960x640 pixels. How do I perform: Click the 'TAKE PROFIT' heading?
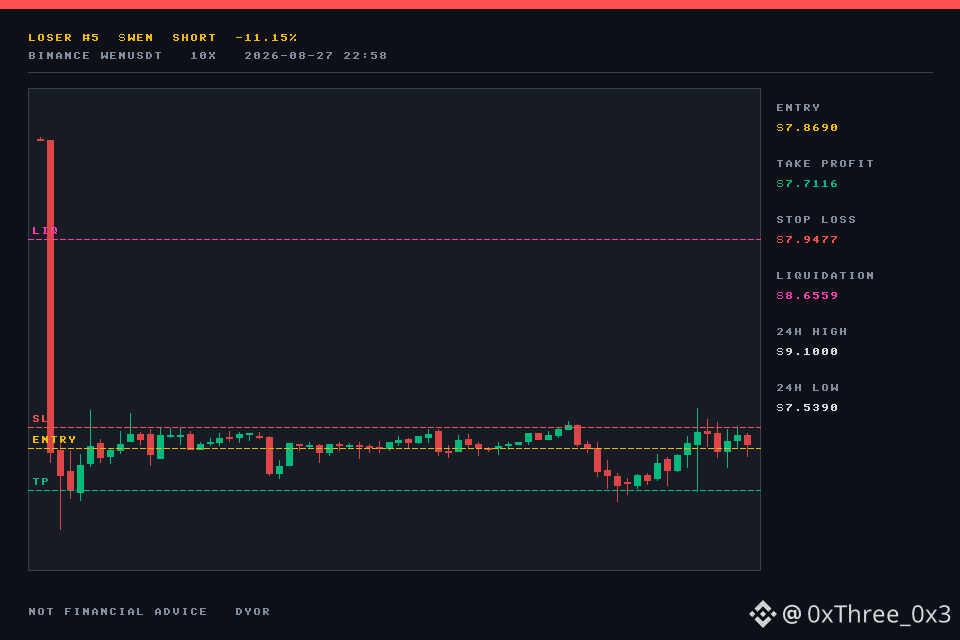[x=825, y=164]
